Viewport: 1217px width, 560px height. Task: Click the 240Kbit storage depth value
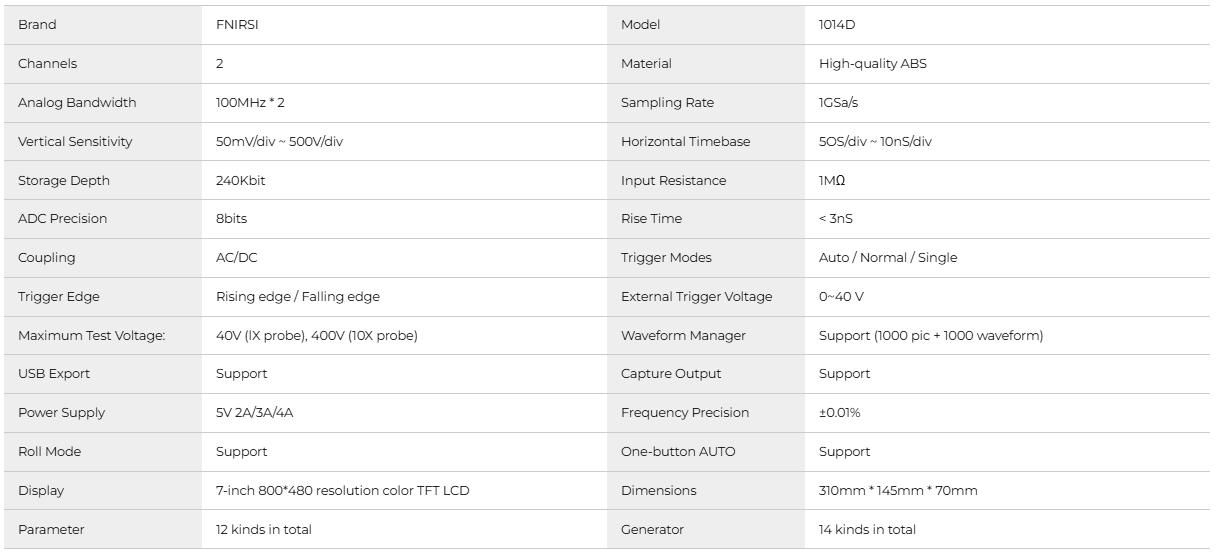pos(241,181)
